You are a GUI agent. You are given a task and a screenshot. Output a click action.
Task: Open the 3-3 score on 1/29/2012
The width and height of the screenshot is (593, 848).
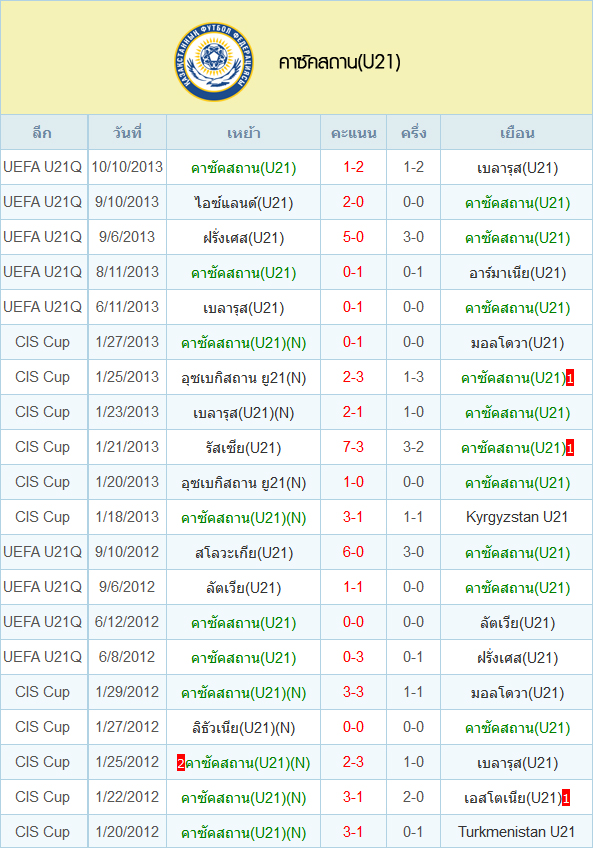tap(353, 692)
